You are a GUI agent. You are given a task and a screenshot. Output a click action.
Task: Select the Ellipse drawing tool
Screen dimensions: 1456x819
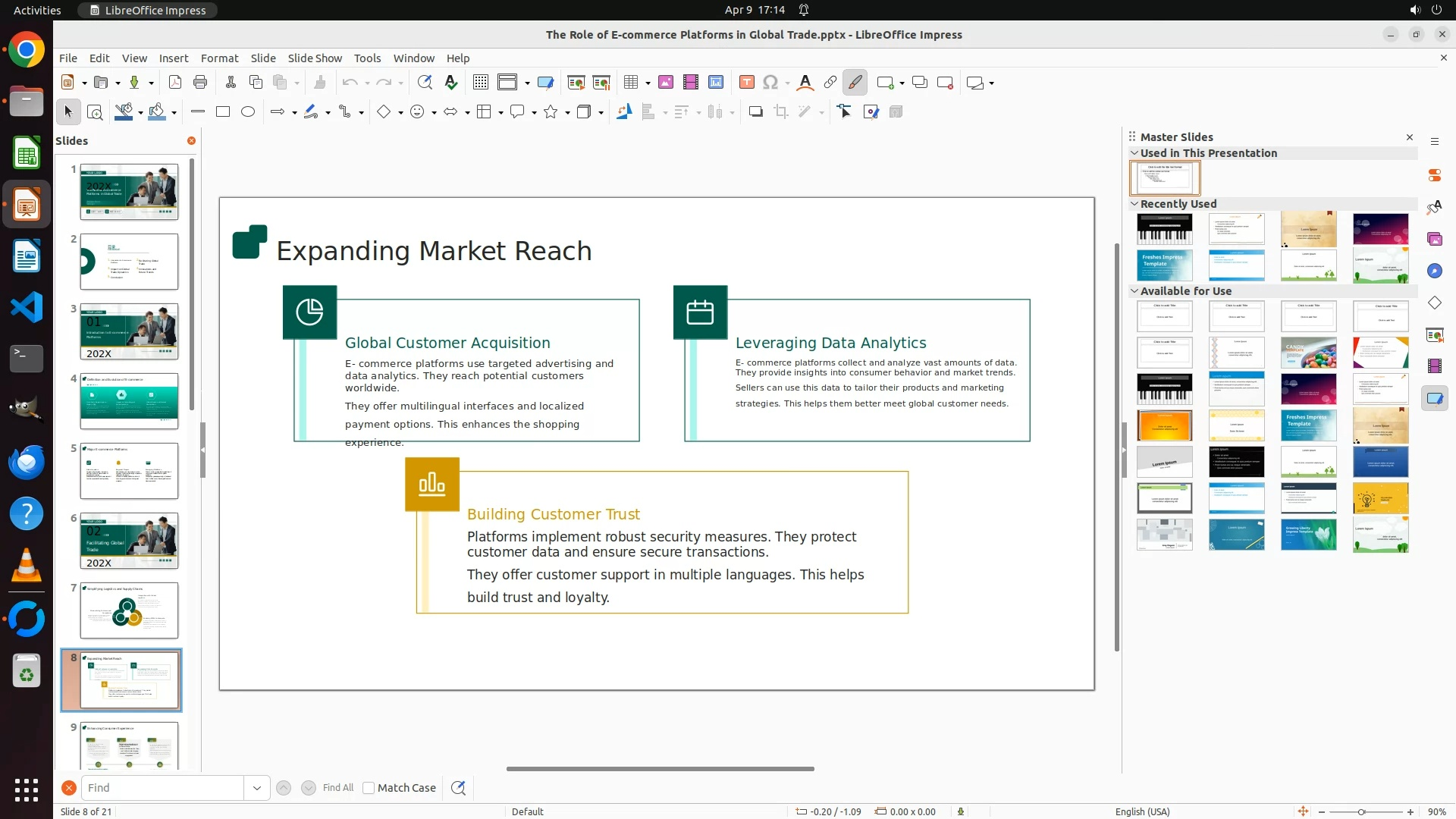(247, 111)
